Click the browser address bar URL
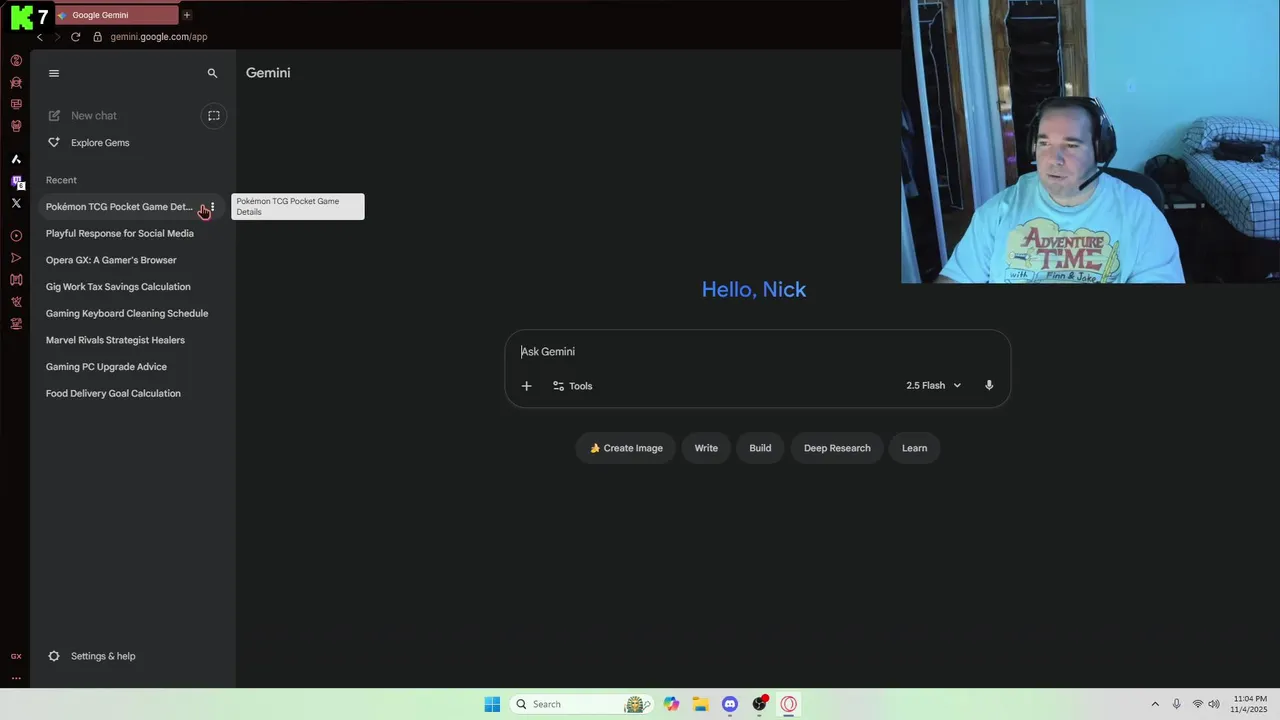1280x720 pixels. tap(159, 37)
